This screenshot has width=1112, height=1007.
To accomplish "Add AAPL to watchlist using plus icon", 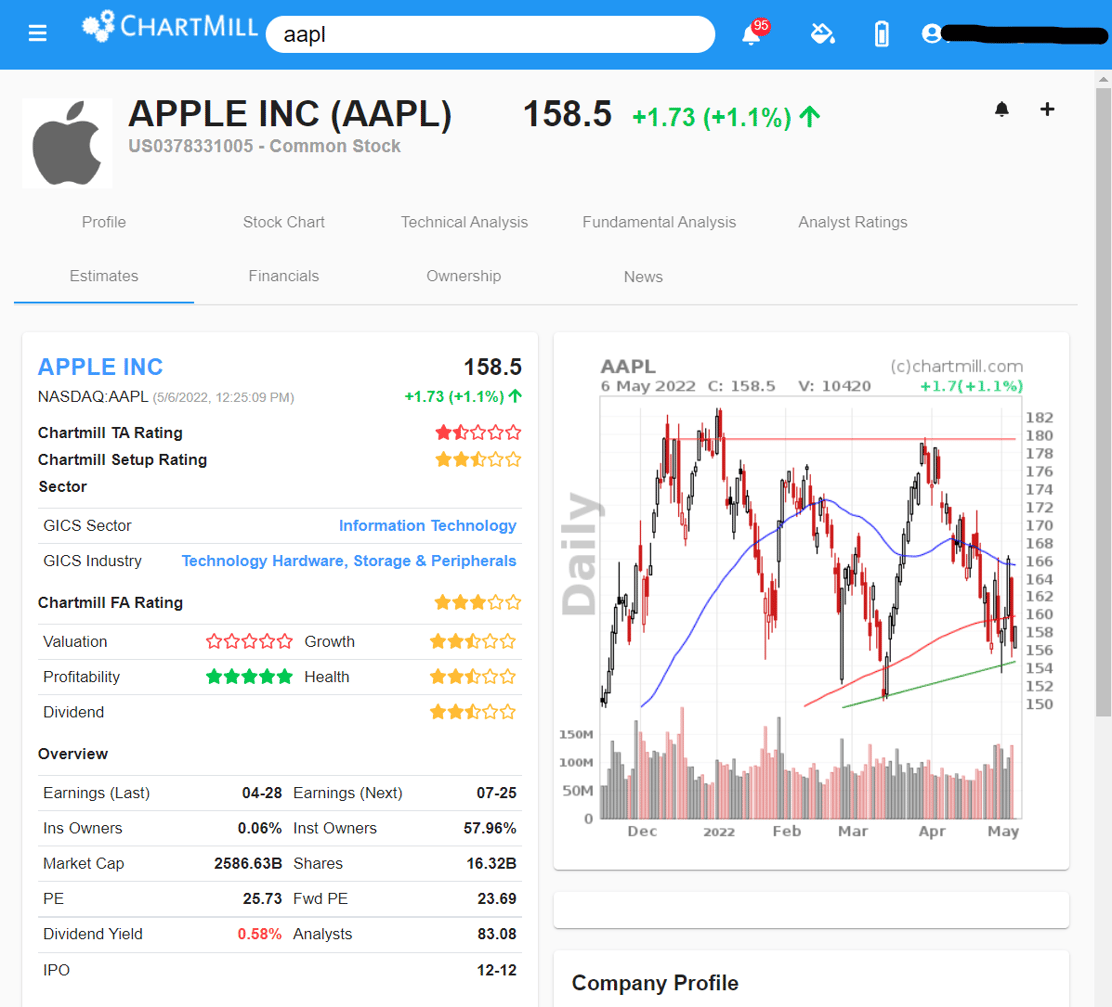I will point(1047,109).
